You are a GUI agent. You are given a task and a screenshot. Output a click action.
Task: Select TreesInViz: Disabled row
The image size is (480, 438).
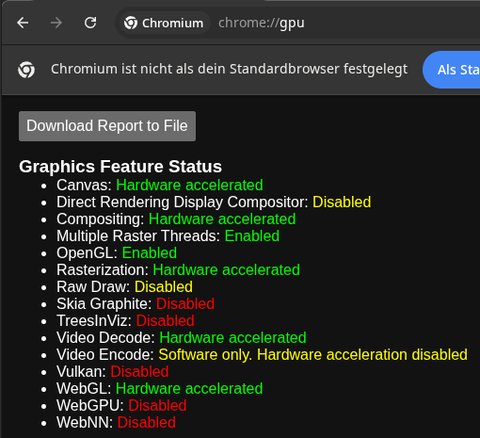click(125, 321)
